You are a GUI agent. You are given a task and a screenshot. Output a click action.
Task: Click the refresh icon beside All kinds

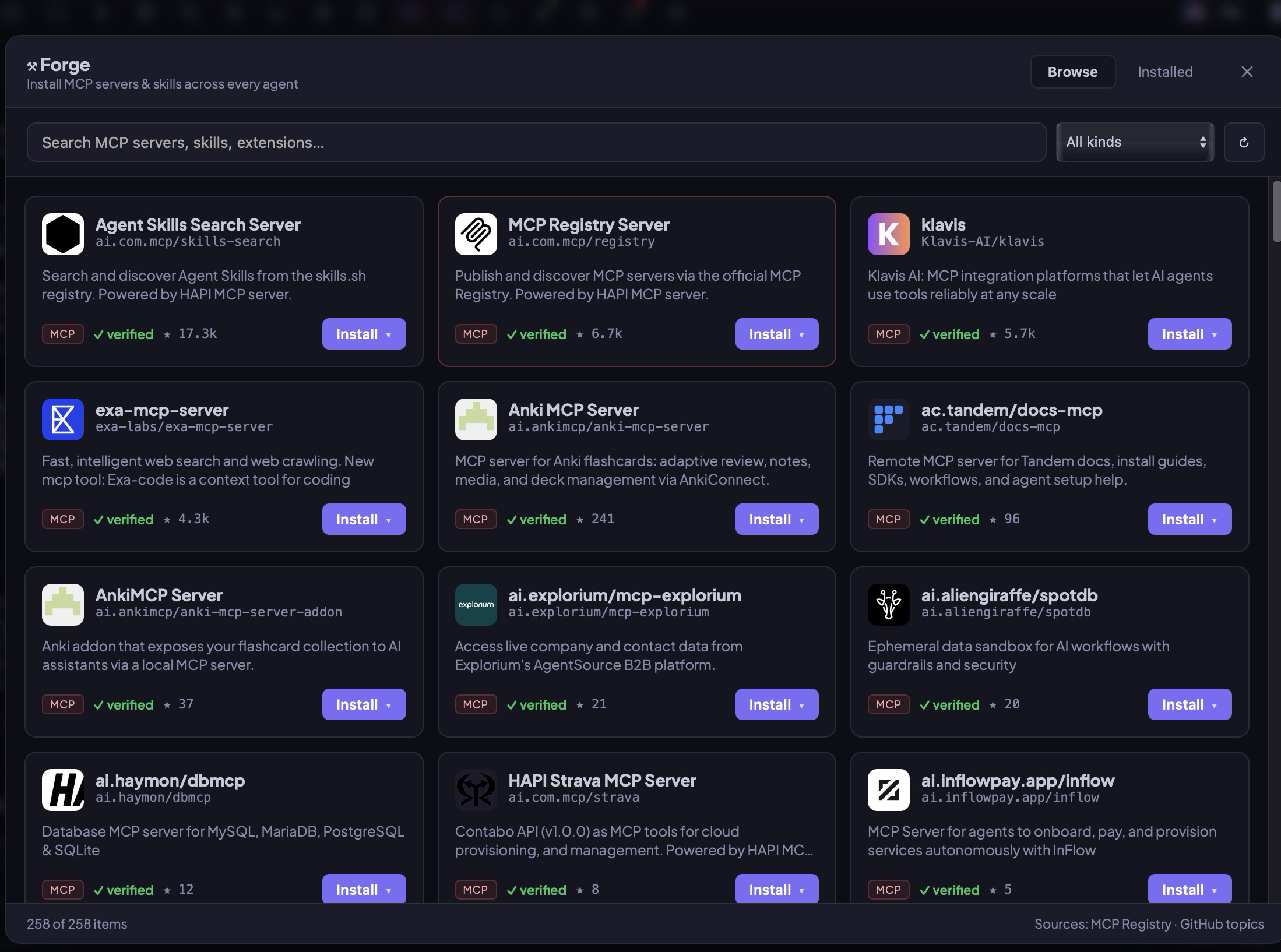point(1244,142)
